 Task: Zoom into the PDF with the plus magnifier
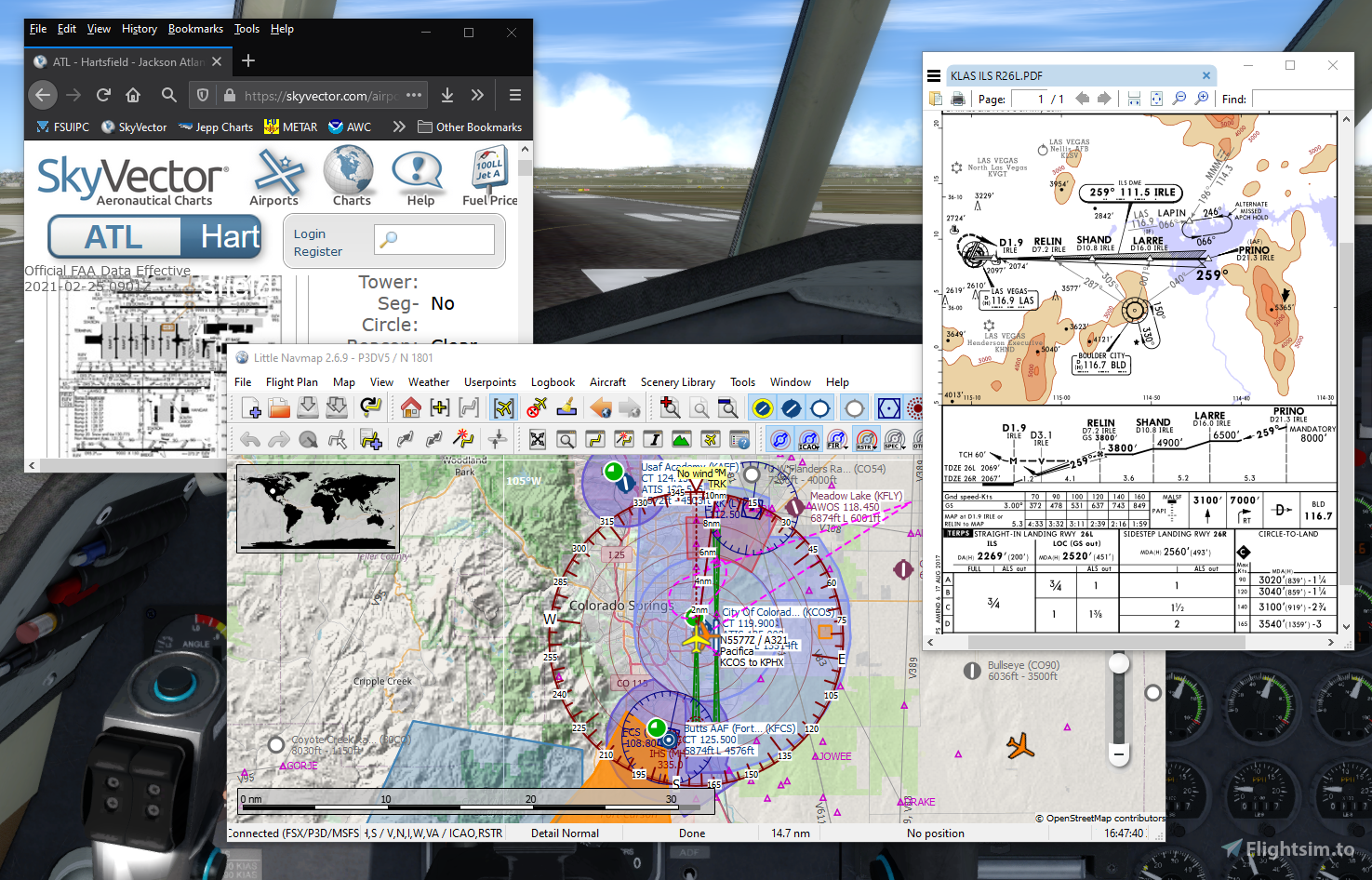[x=1201, y=99]
